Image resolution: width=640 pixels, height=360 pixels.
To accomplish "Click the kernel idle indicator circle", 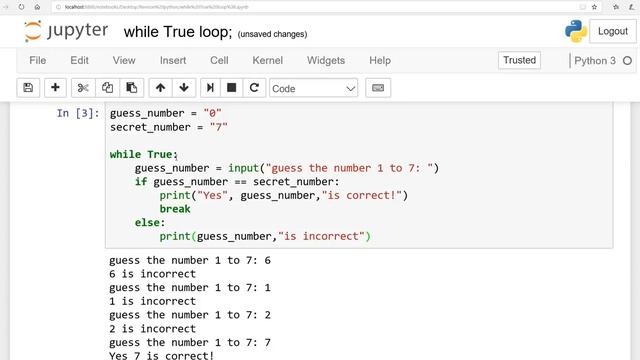I will tap(627, 61).
